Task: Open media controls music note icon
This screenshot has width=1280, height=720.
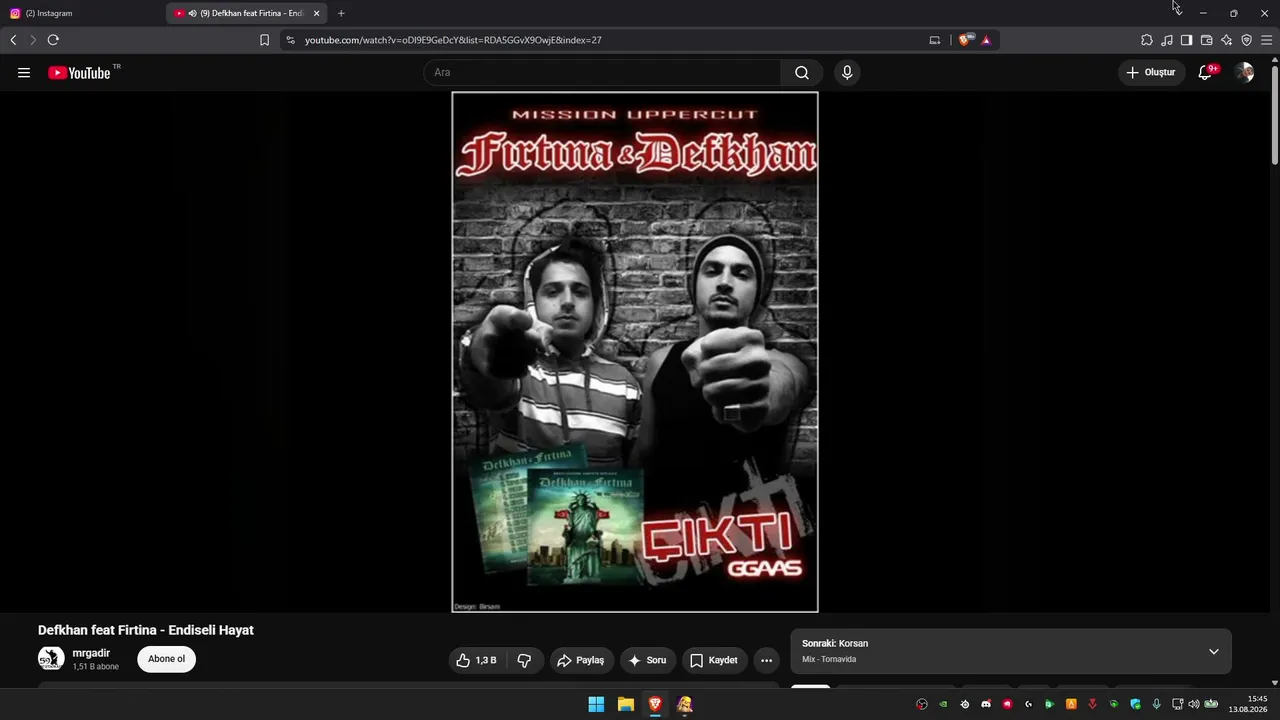Action: 1167,40
